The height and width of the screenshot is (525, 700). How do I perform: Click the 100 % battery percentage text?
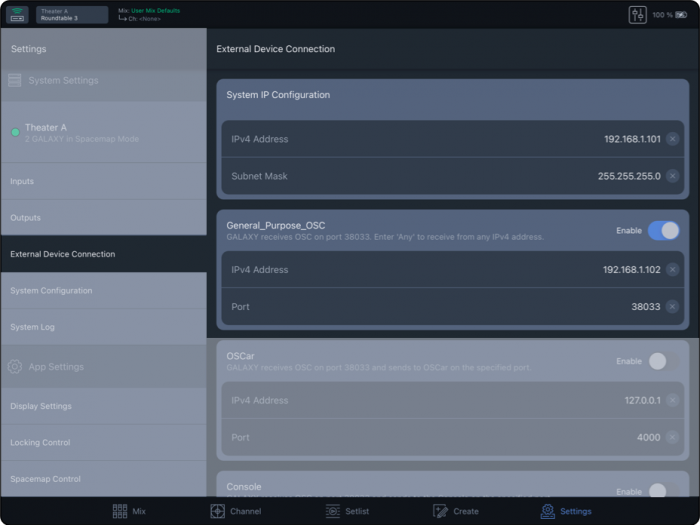(662, 15)
